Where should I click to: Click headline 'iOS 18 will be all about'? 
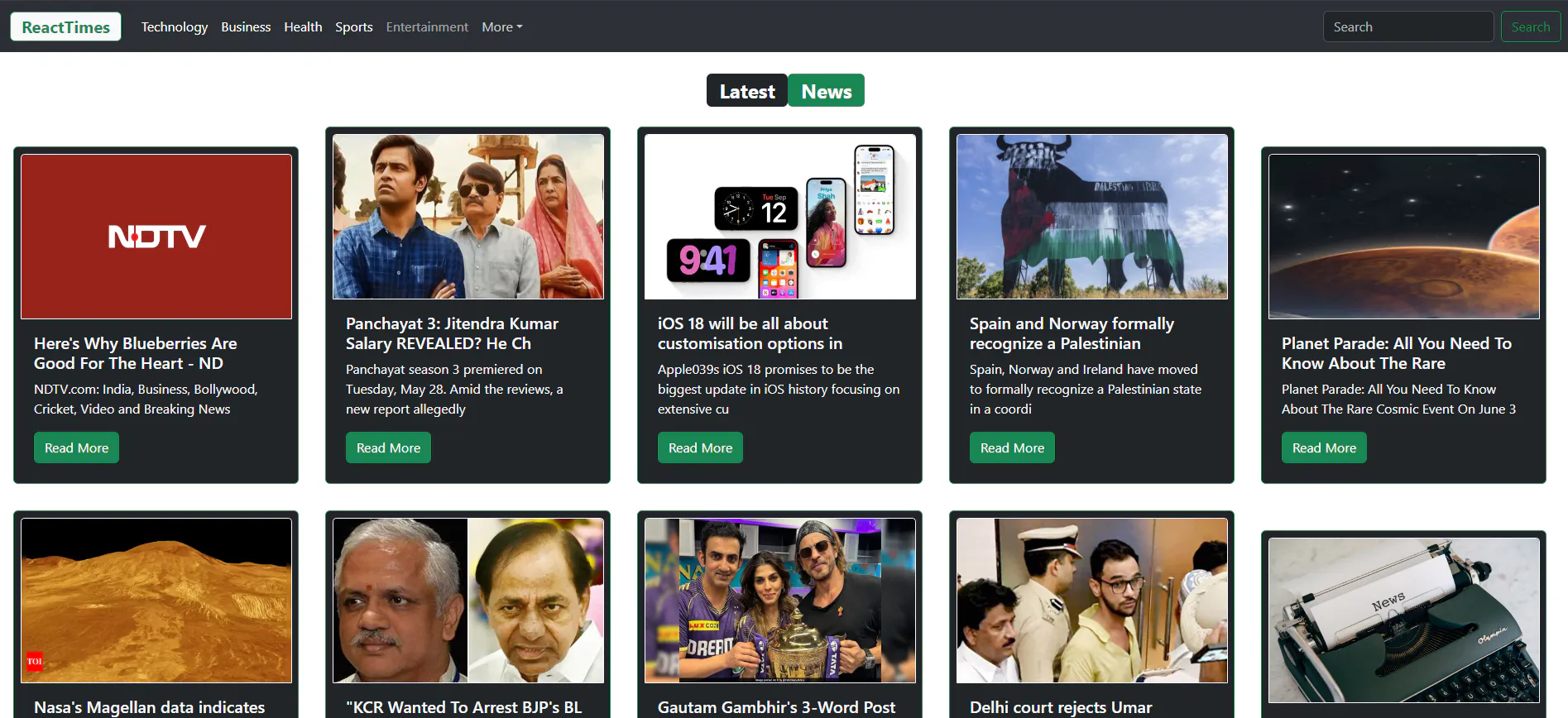tap(750, 333)
